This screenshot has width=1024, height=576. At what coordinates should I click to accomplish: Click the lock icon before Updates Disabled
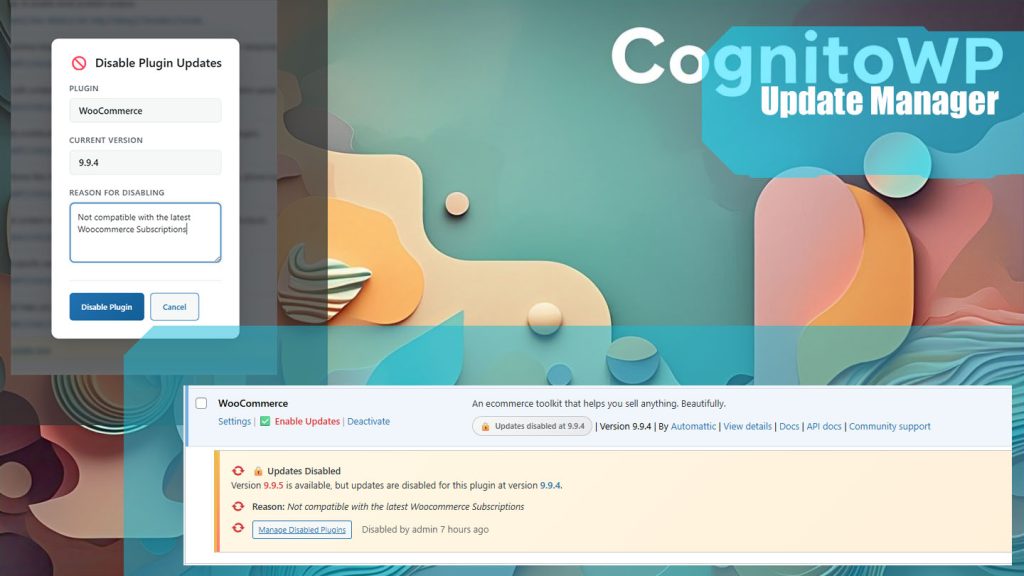(258, 471)
